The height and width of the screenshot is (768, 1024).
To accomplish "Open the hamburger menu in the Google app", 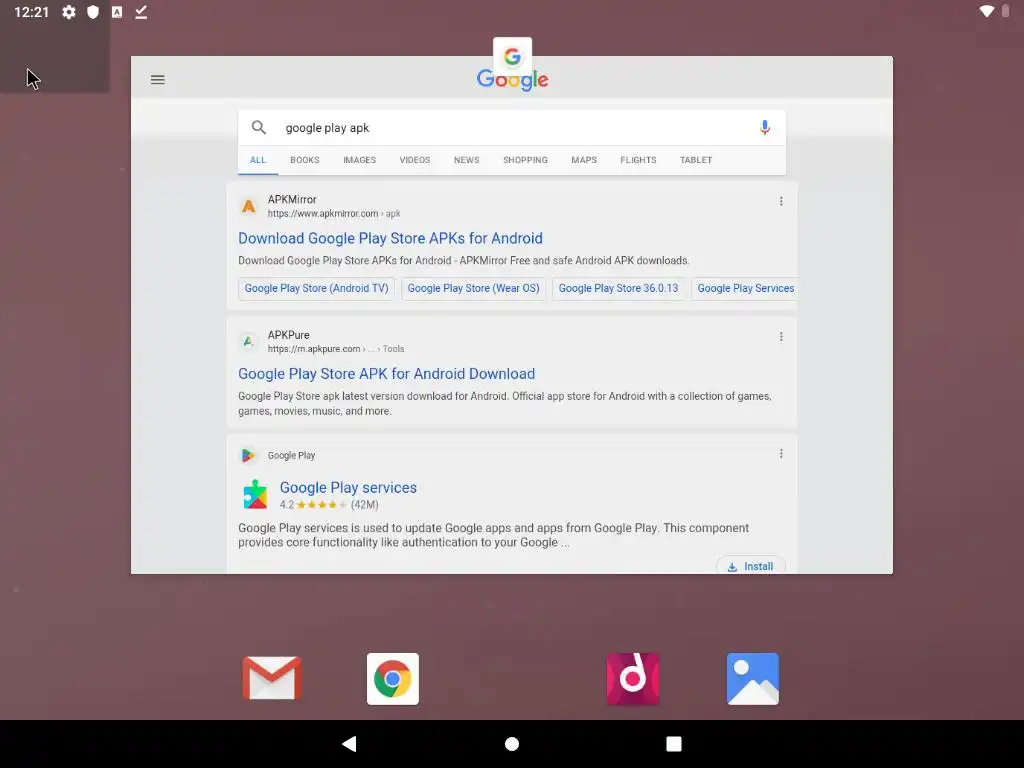I will pyautogui.click(x=157, y=80).
